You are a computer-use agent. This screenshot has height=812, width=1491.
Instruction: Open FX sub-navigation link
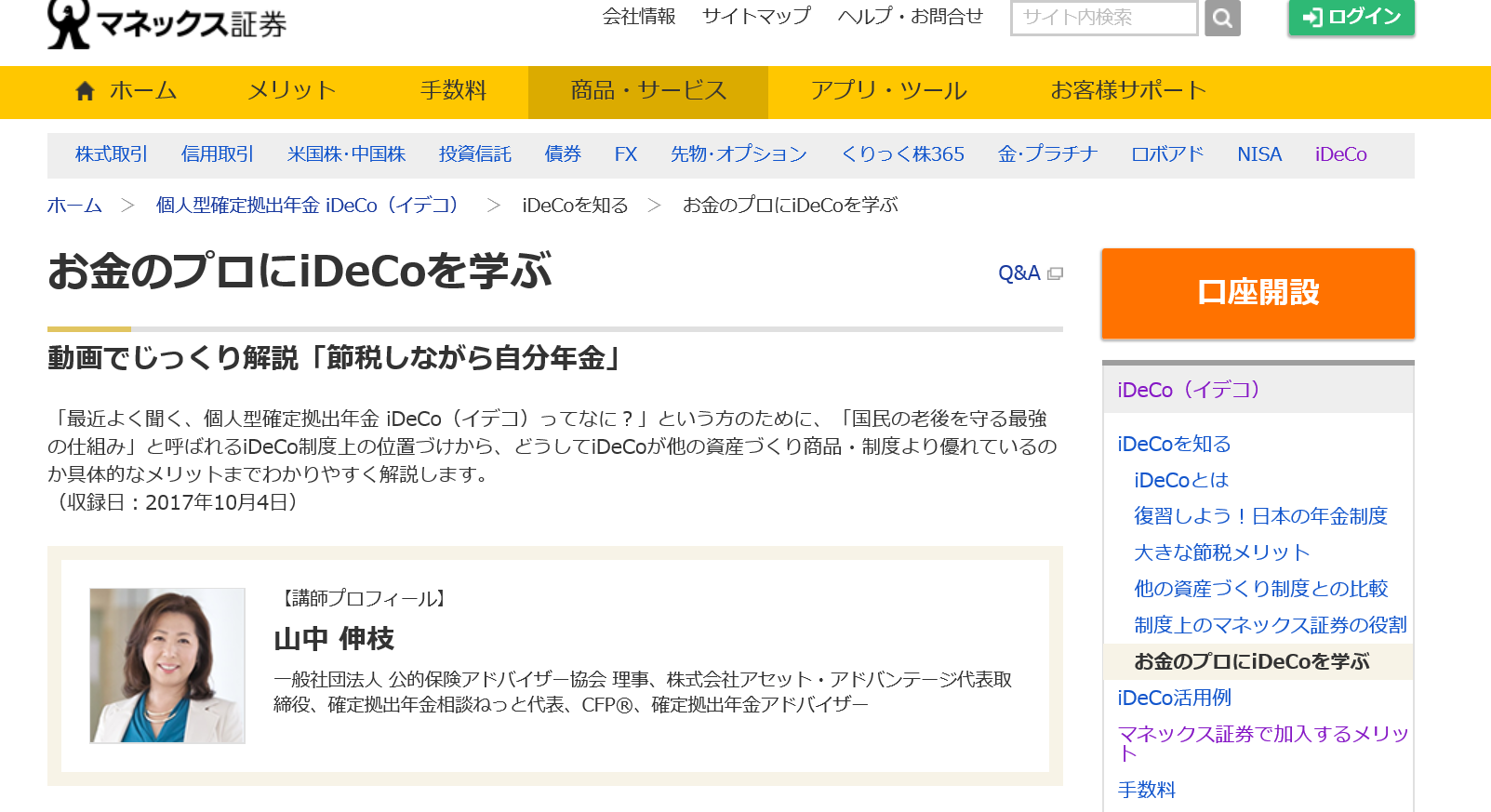pyautogui.click(x=626, y=154)
